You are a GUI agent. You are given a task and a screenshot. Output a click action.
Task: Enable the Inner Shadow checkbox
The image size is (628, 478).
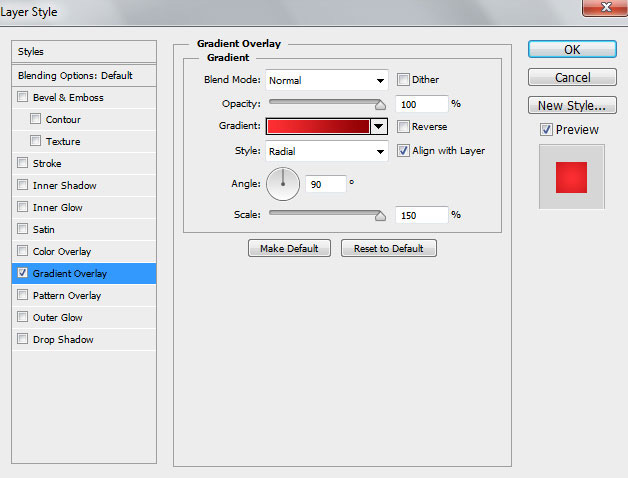[22, 185]
